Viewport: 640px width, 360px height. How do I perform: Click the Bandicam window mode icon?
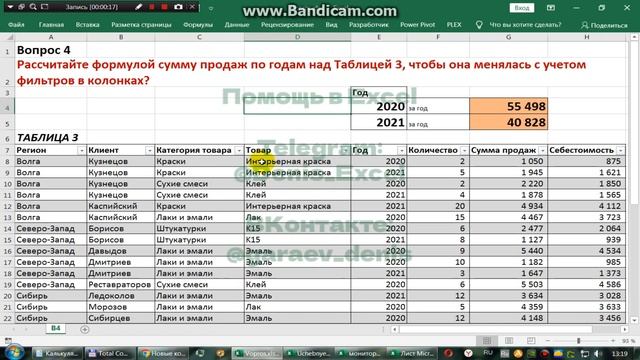[x=22, y=7]
